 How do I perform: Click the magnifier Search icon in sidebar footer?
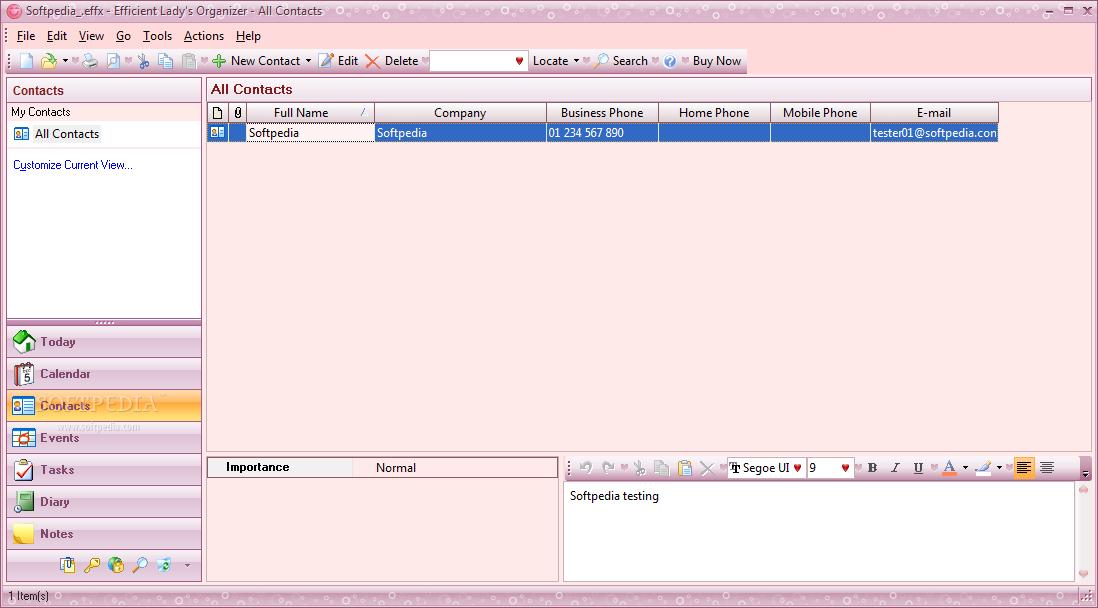click(140, 565)
